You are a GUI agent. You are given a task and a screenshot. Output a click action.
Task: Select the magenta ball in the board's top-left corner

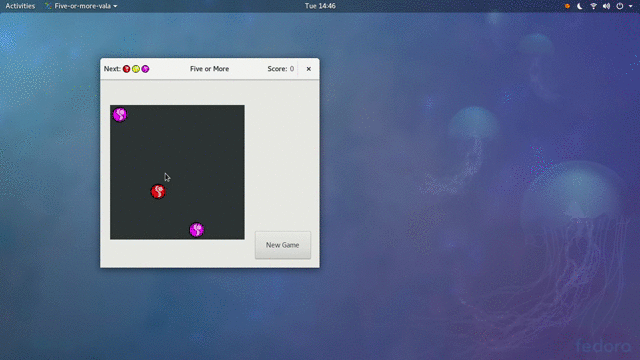point(120,115)
